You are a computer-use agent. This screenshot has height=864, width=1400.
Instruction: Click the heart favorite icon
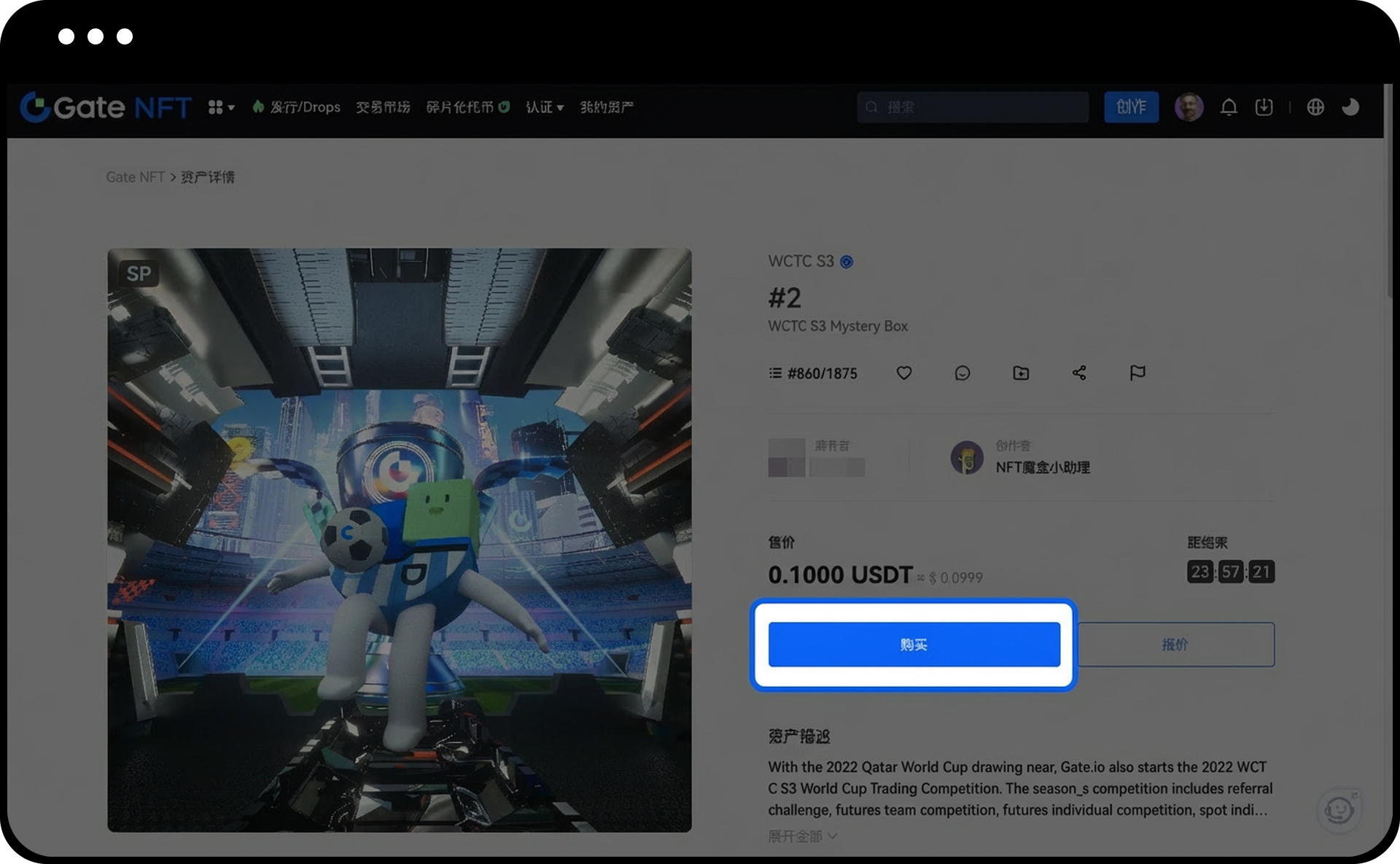[x=903, y=373]
